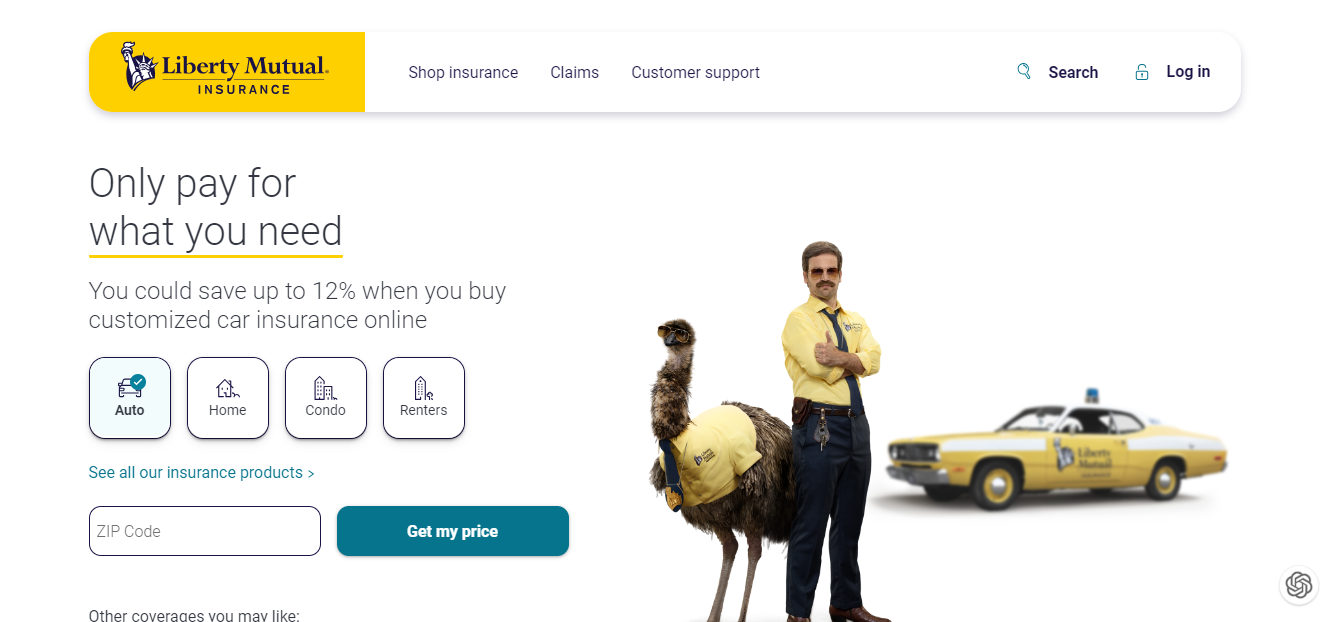Click Log in text in header
The width and height of the screenshot is (1335, 622).
tap(1188, 72)
